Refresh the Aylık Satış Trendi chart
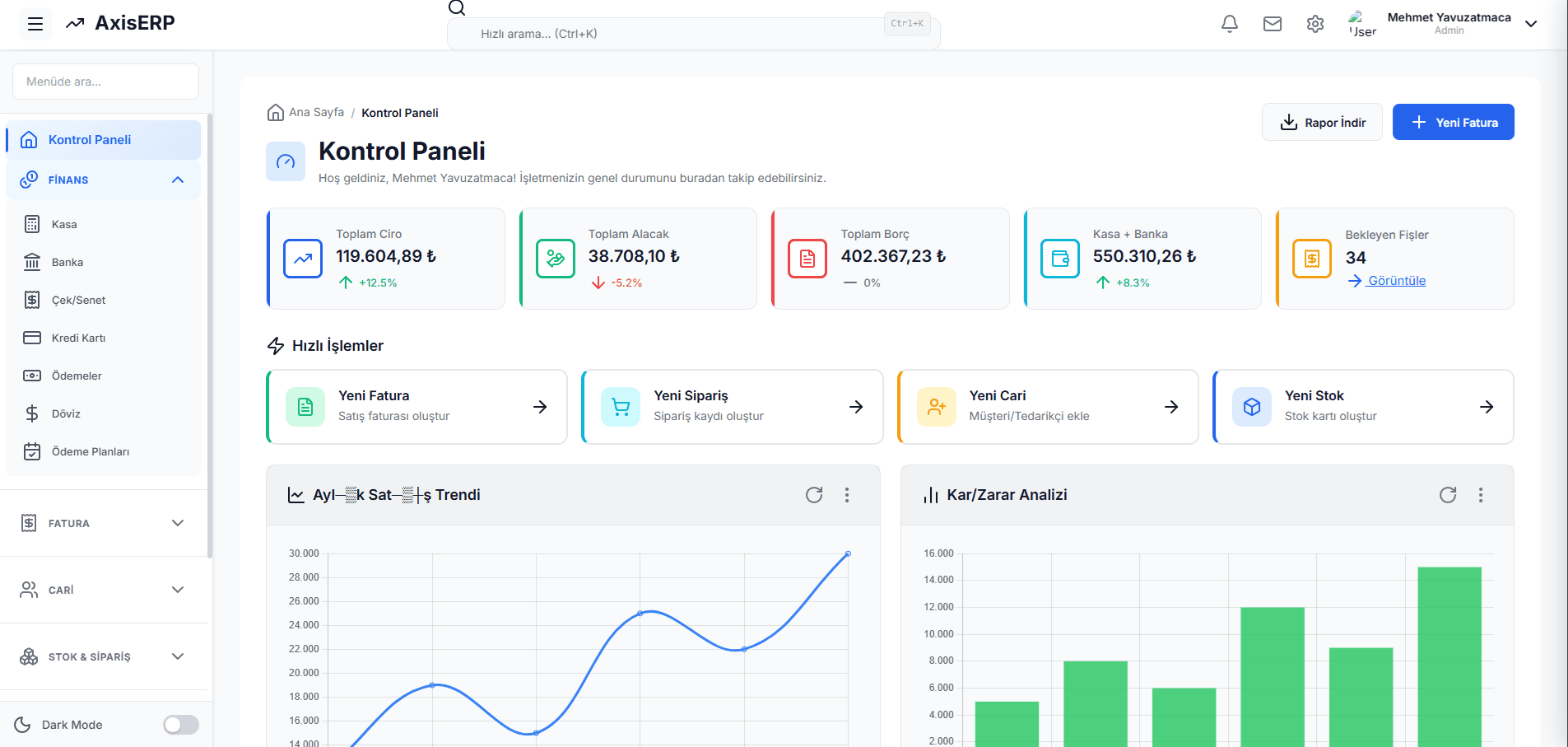Screen dimensions: 1568x747 pyautogui.click(x=814, y=495)
